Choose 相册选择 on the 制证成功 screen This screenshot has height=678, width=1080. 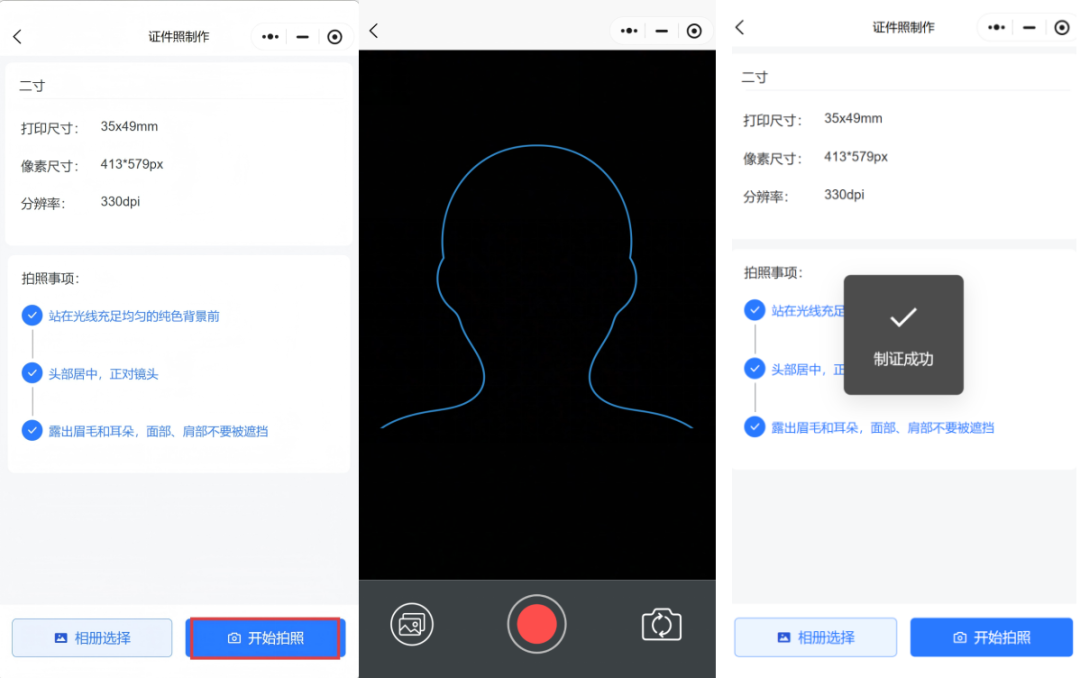coord(815,637)
